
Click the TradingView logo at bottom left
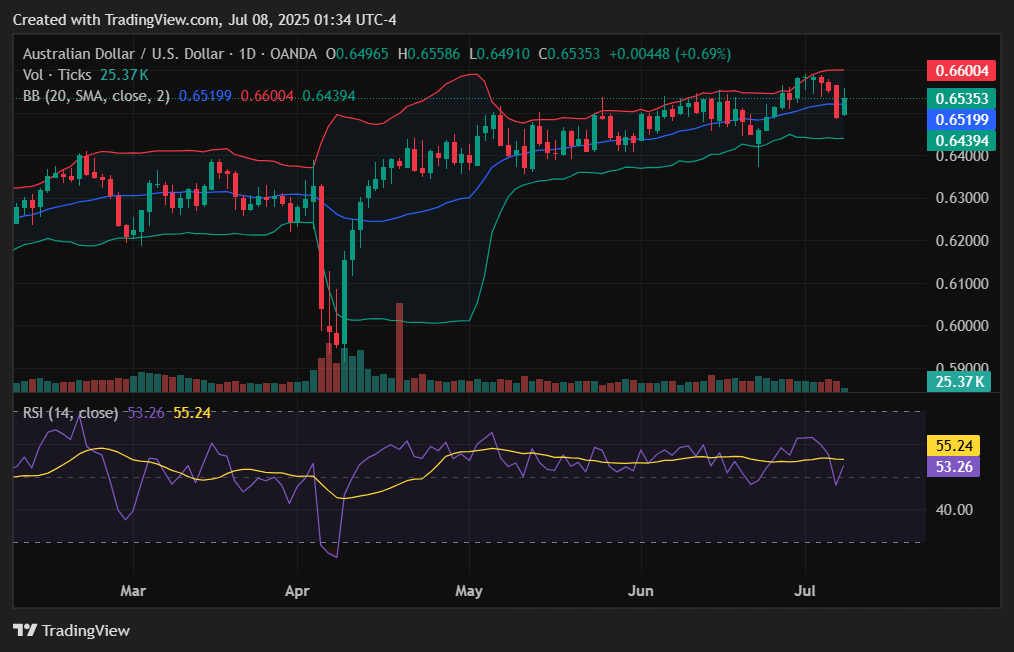click(72, 630)
